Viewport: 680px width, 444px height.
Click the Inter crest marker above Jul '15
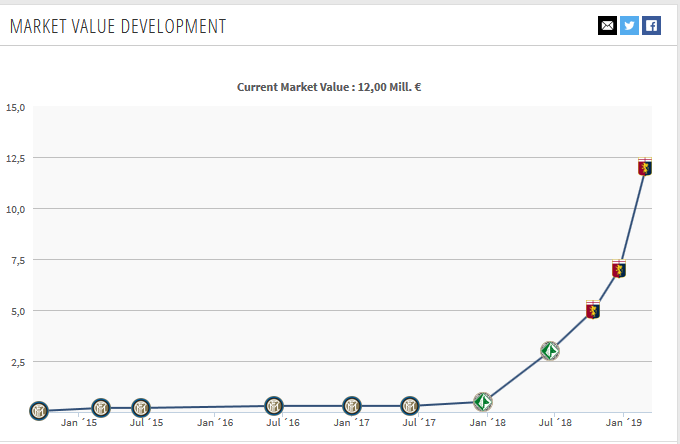click(141, 408)
